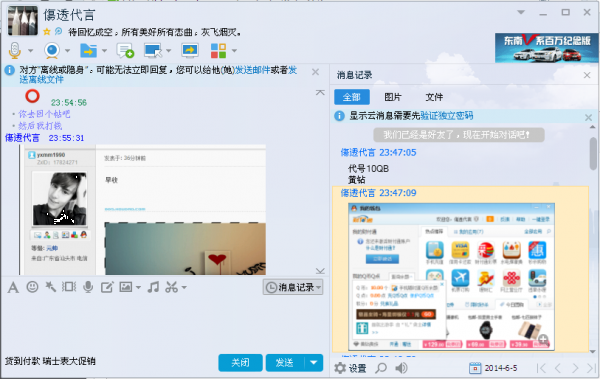Viewport: 600px width, 379px height.
Task: Take a screenshot with scissors icon
Action: pyautogui.click(x=171, y=287)
